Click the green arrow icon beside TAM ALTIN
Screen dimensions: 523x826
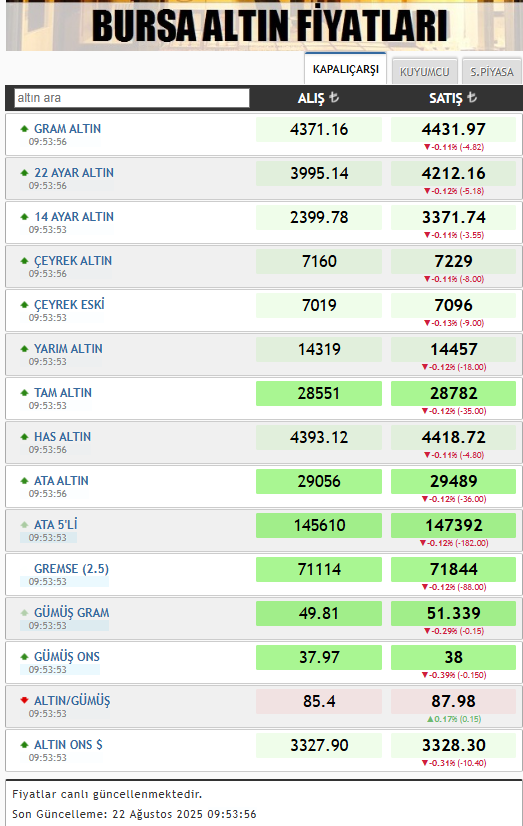[24, 392]
